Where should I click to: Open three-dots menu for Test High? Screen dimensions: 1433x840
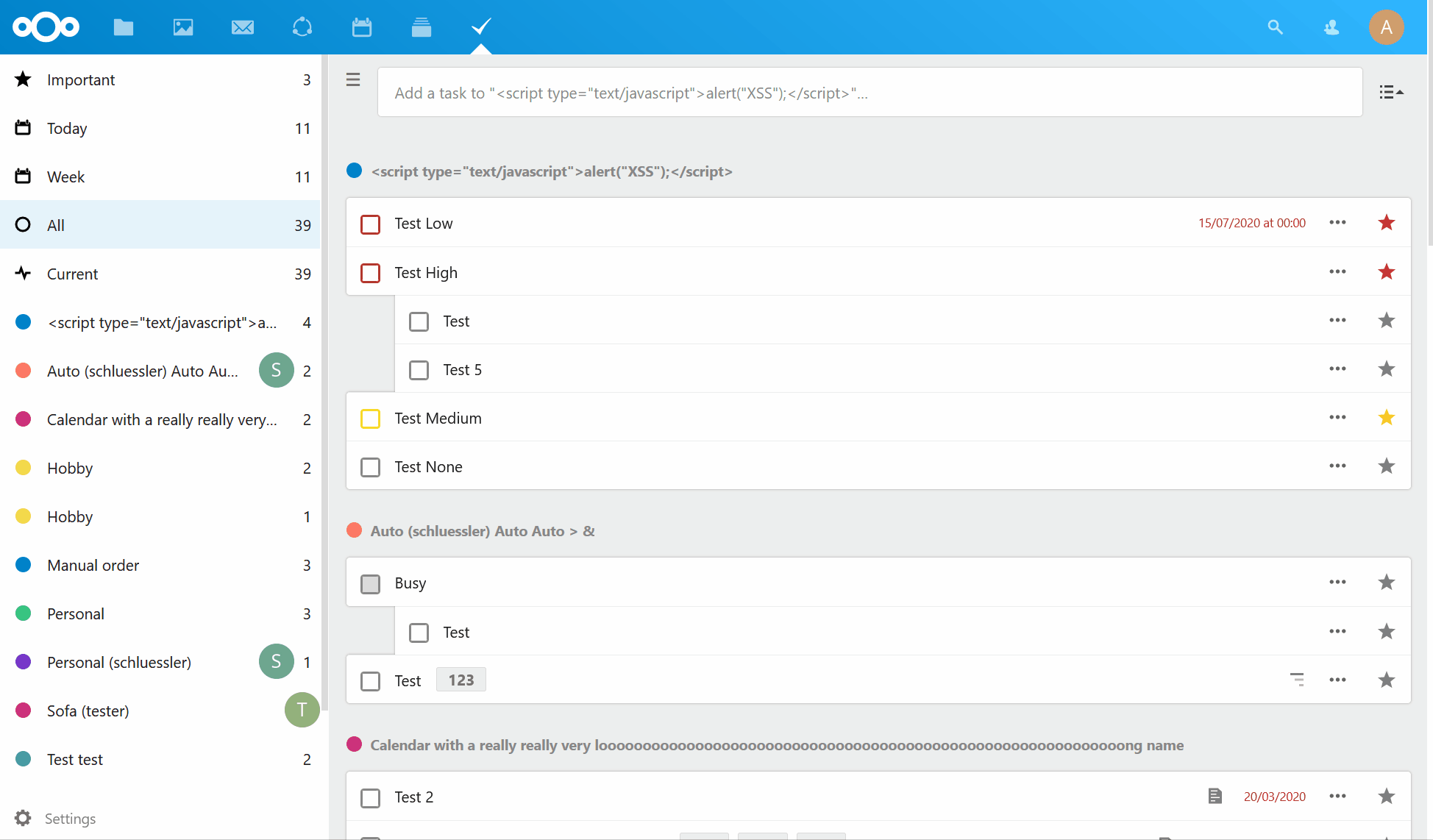(x=1337, y=272)
